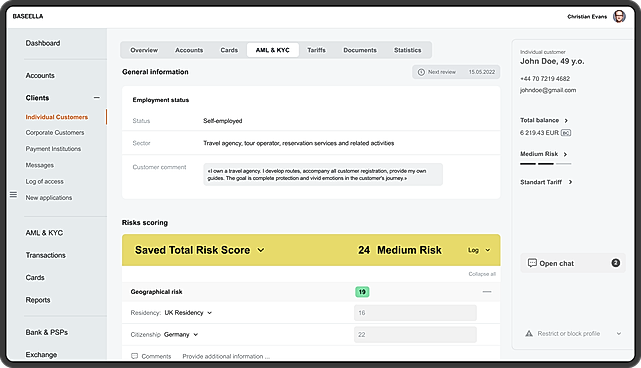Click the Christian Evans profile avatar

(619, 16)
